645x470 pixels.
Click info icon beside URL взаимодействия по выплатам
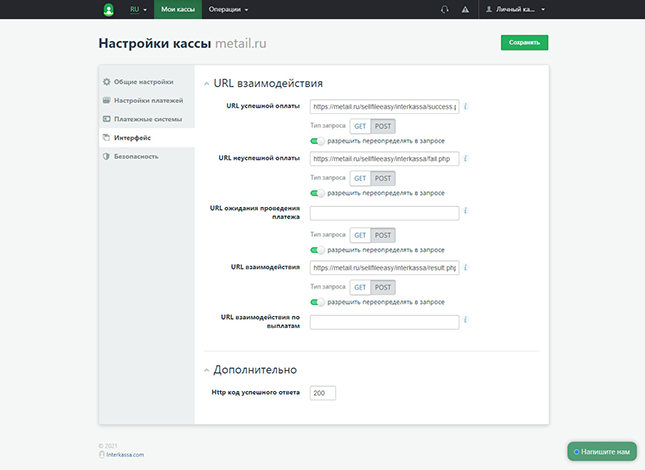tap(467, 321)
